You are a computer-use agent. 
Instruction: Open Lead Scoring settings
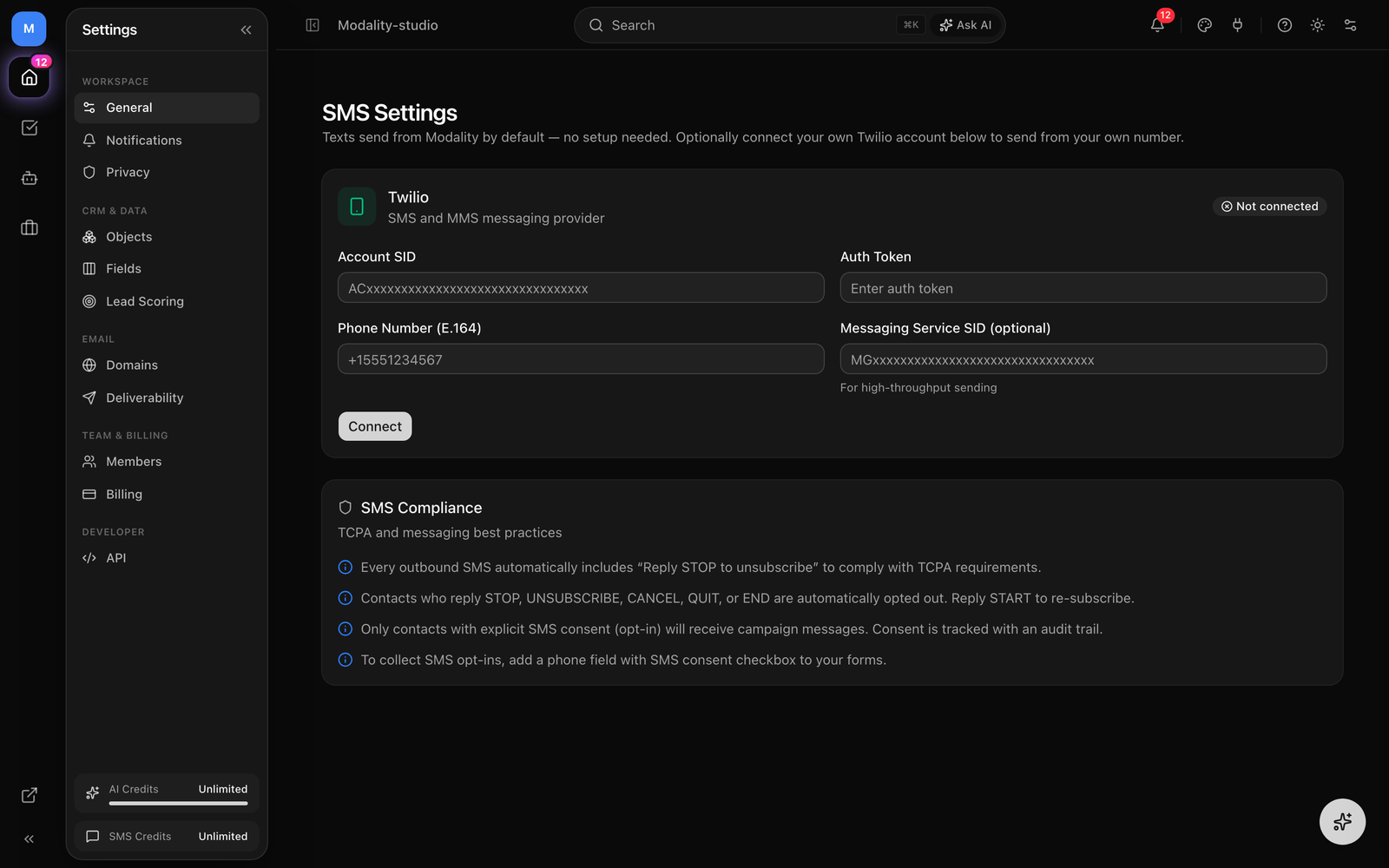pyautogui.click(x=167, y=301)
